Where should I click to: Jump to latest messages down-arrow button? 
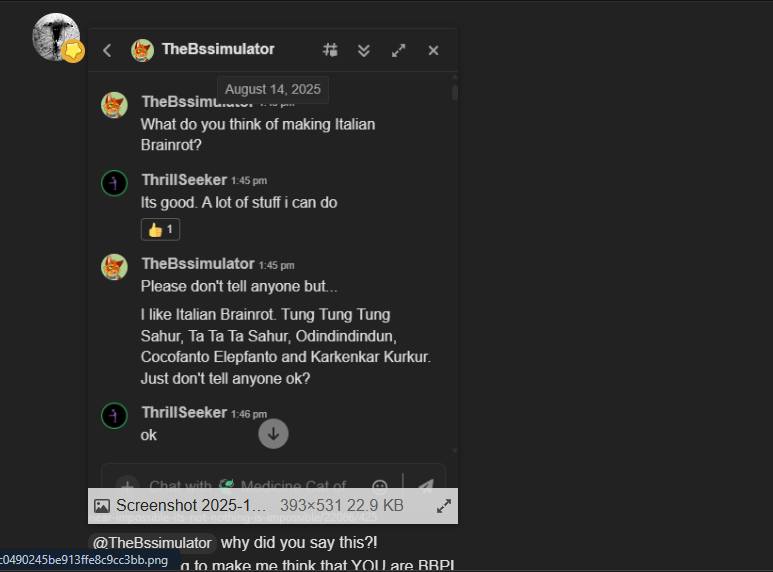[x=273, y=433]
